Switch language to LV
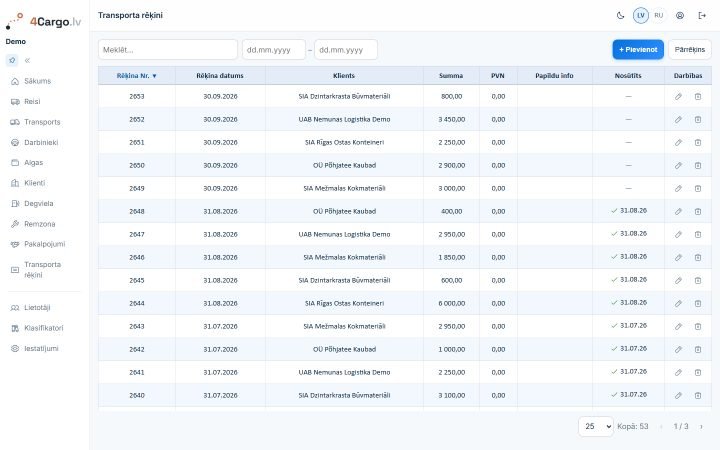Viewport: 720px width, 450px height. [641, 16]
